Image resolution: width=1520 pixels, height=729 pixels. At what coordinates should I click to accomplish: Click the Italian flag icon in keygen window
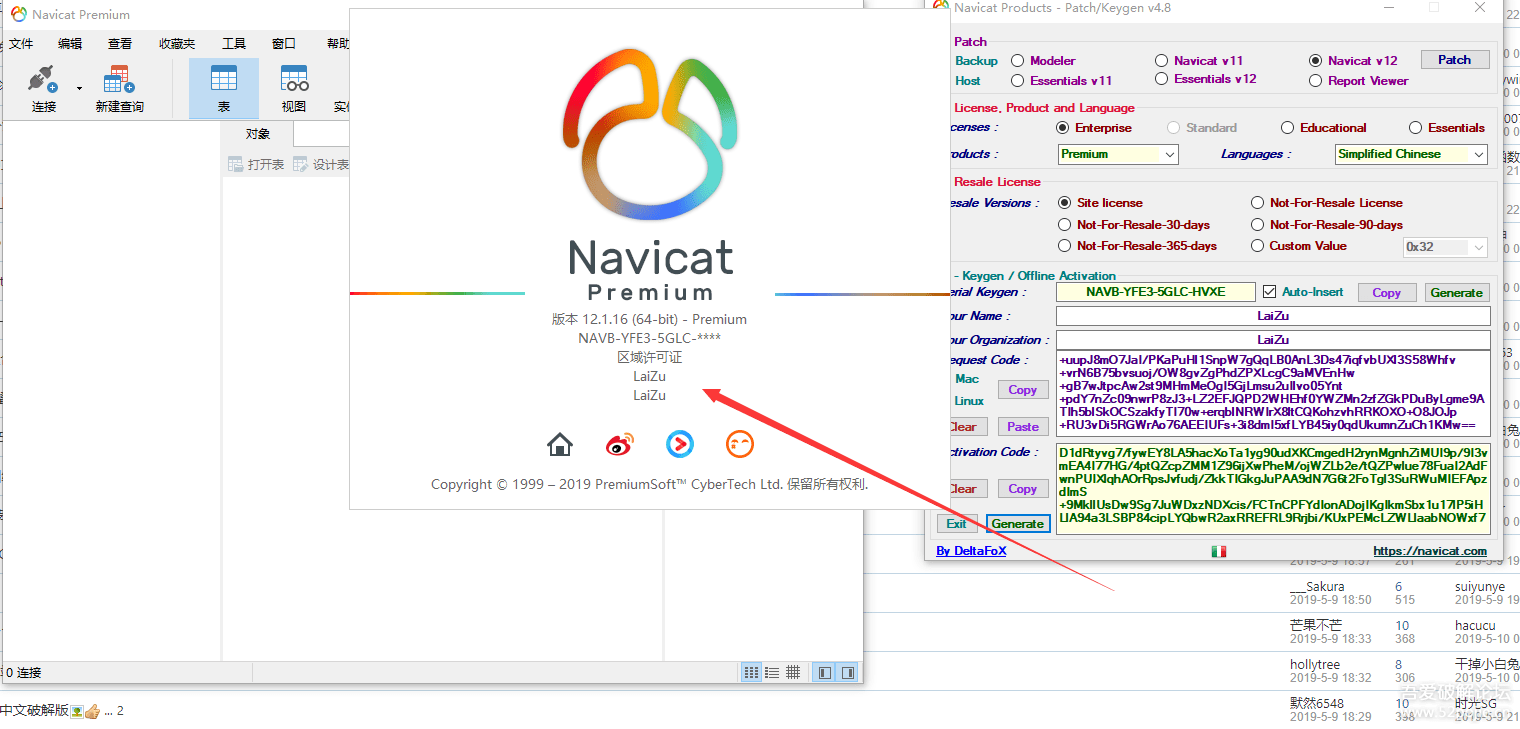point(1219,551)
